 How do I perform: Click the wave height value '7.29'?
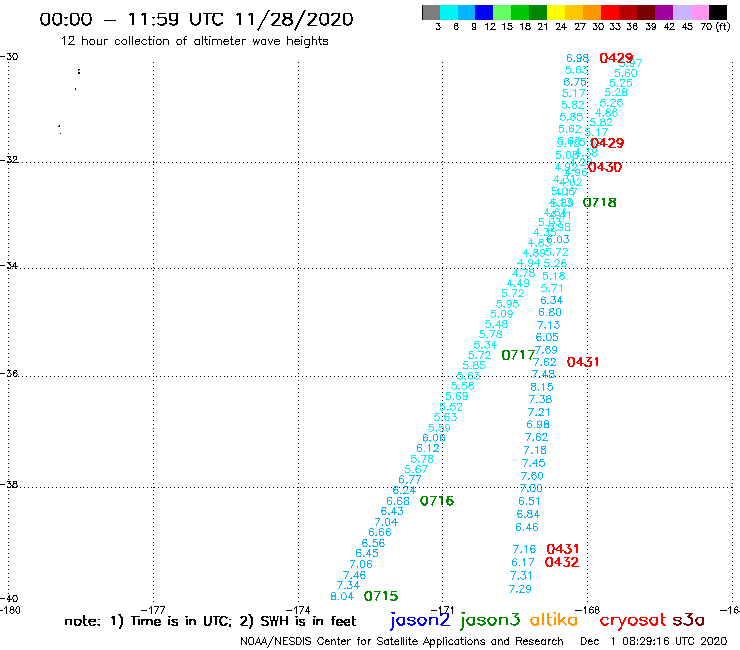[520, 589]
